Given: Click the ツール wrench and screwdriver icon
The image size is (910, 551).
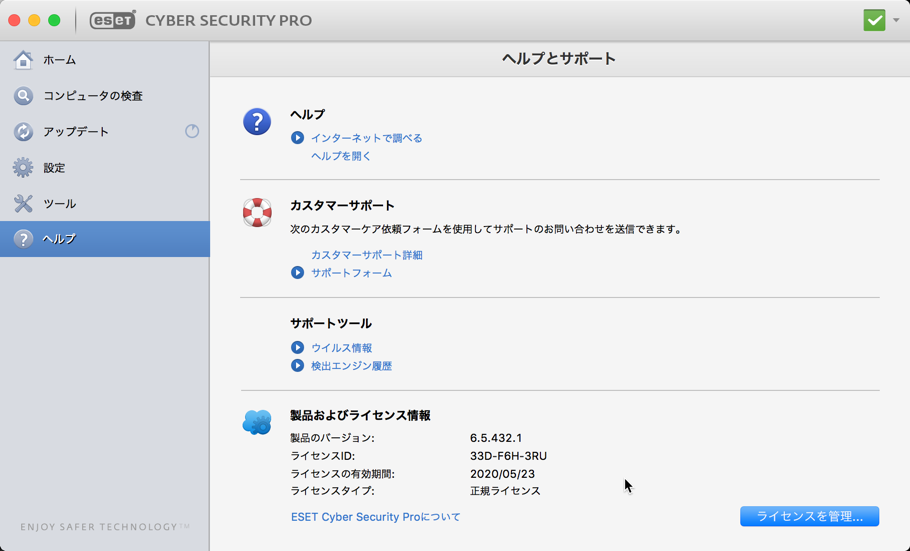Looking at the screenshot, I should click(x=23, y=204).
